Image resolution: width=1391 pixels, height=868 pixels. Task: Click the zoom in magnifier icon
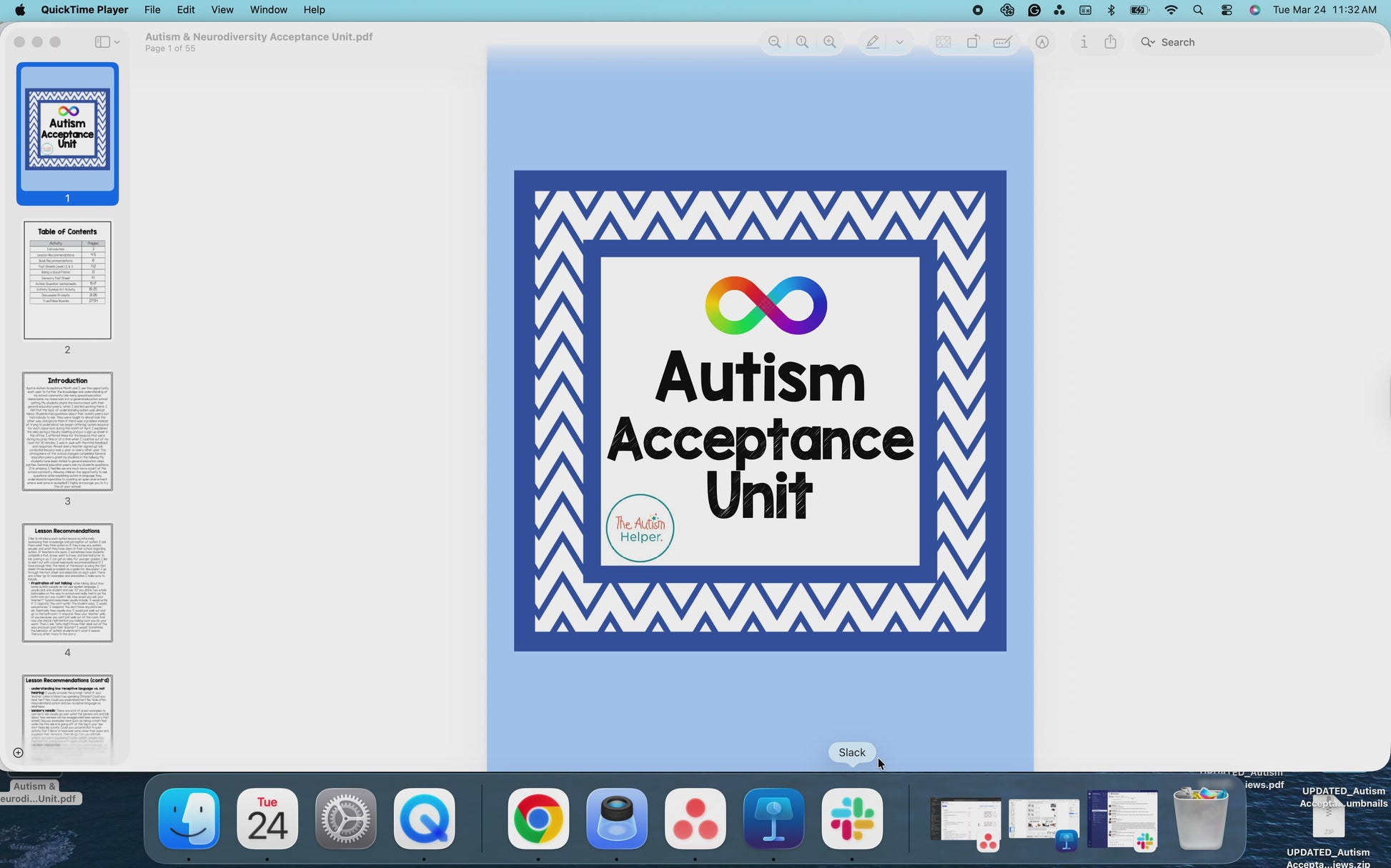(830, 42)
